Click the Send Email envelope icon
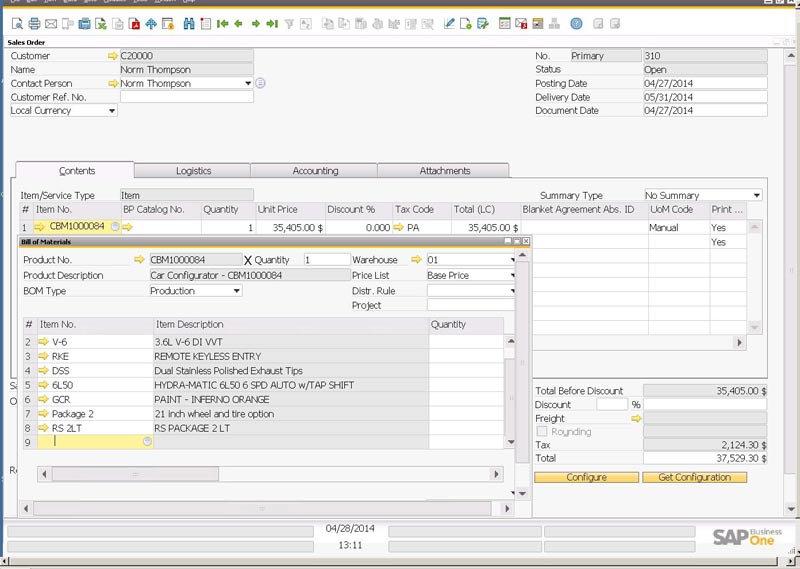Viewport: 800px width, 569px height. tap(51, 23)
